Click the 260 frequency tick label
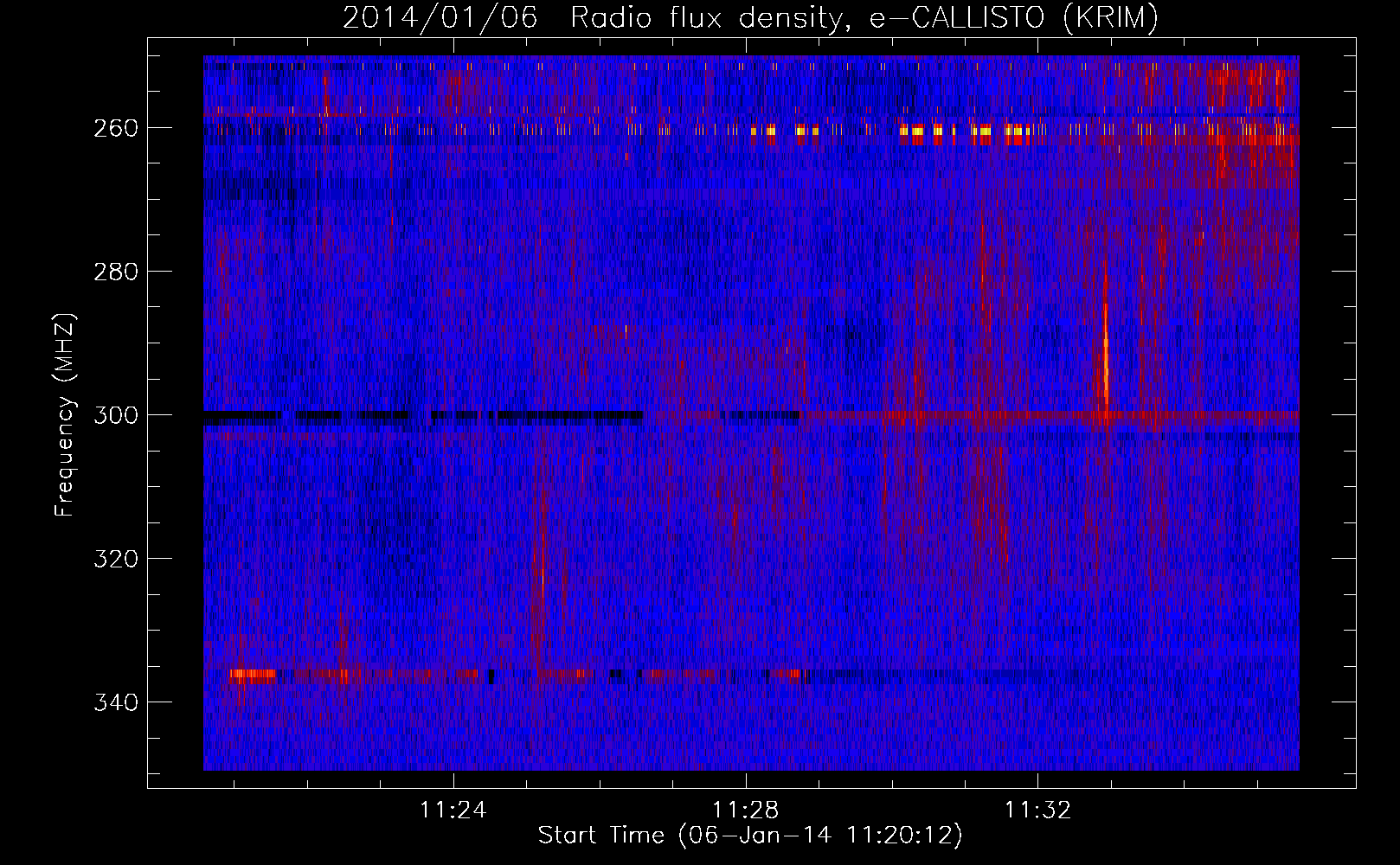 pos(116,128)
